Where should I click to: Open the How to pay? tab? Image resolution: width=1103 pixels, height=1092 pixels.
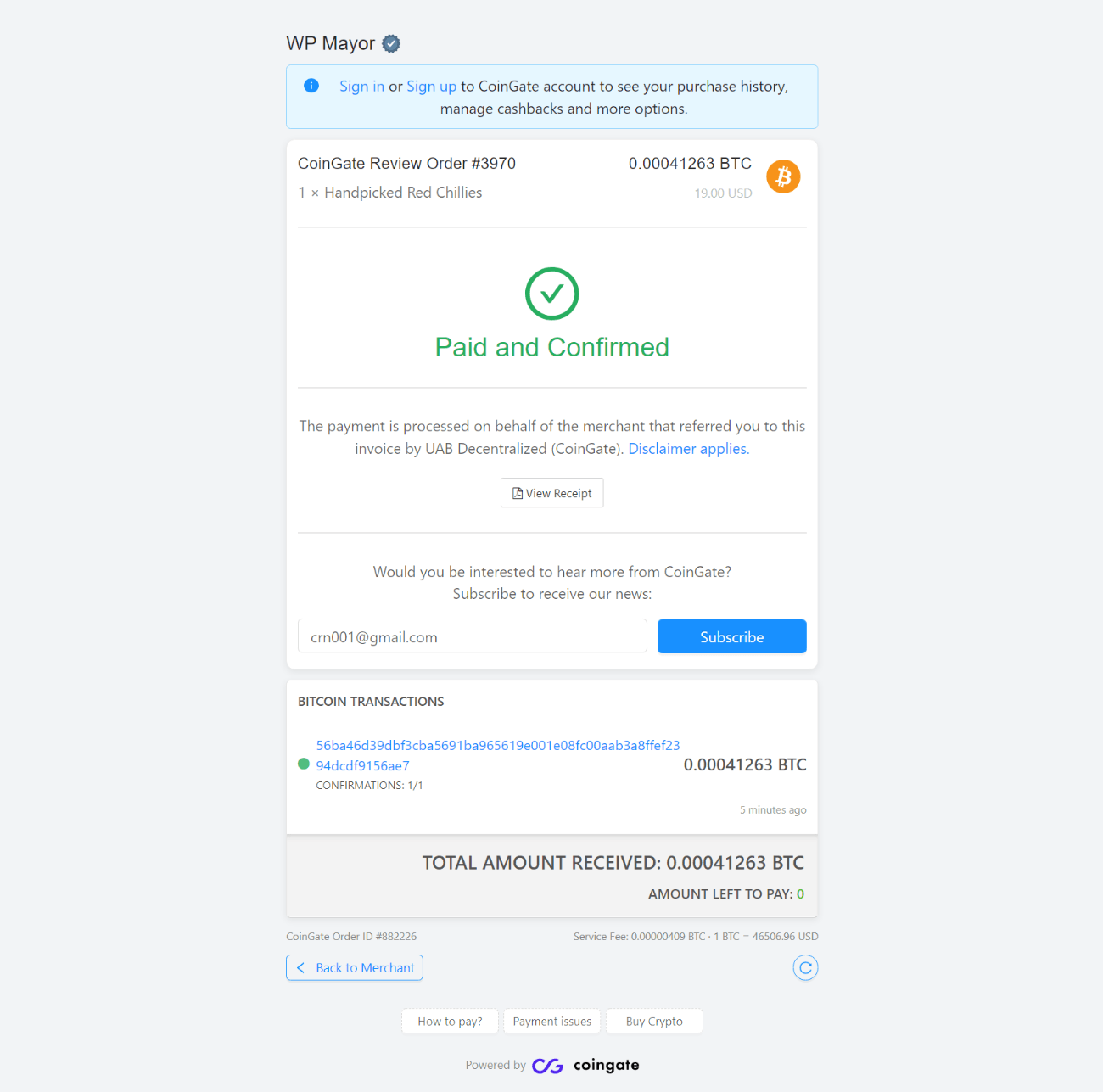pyautogui.click(x=450, y=1022)
